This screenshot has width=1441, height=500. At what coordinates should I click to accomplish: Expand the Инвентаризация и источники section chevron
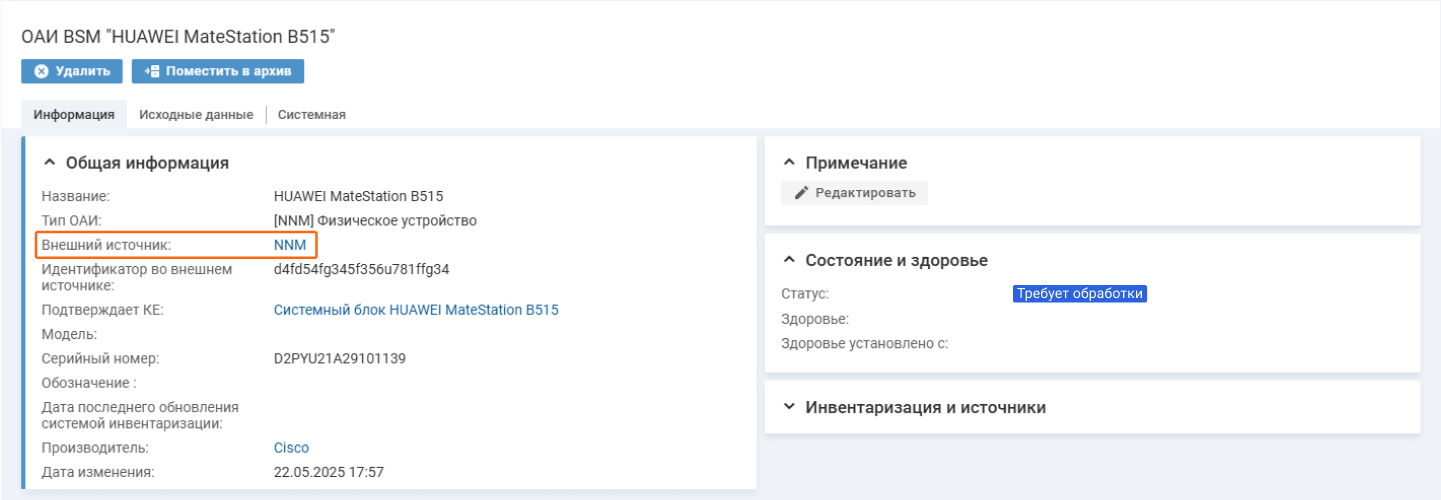click(x=789, y=407)
